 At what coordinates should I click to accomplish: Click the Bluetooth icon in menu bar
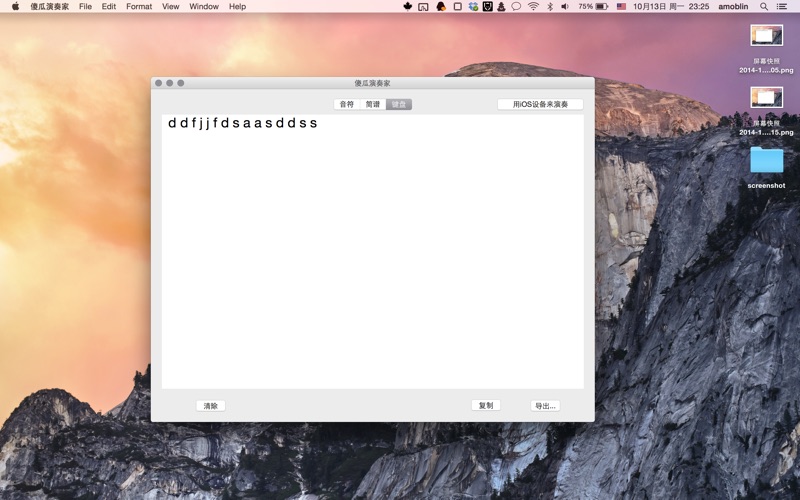point(549,6)
